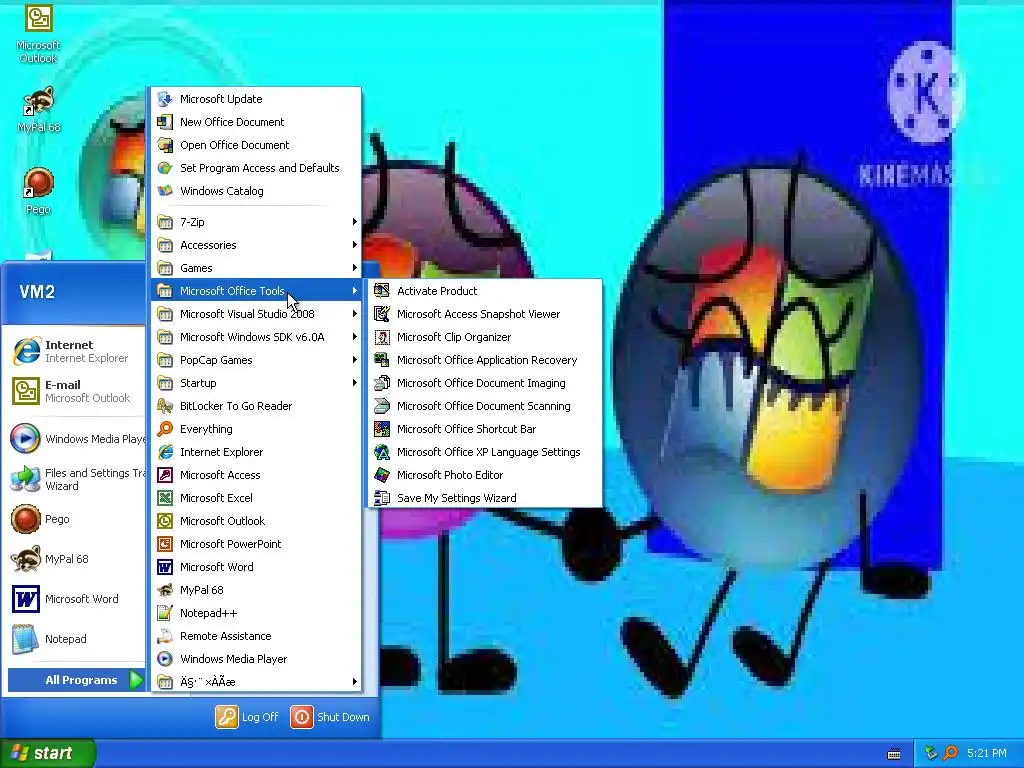1024x768 pixels.
Task: Launch Microsoft Office Document Imaging icon
Action: (x=382, y=383)
